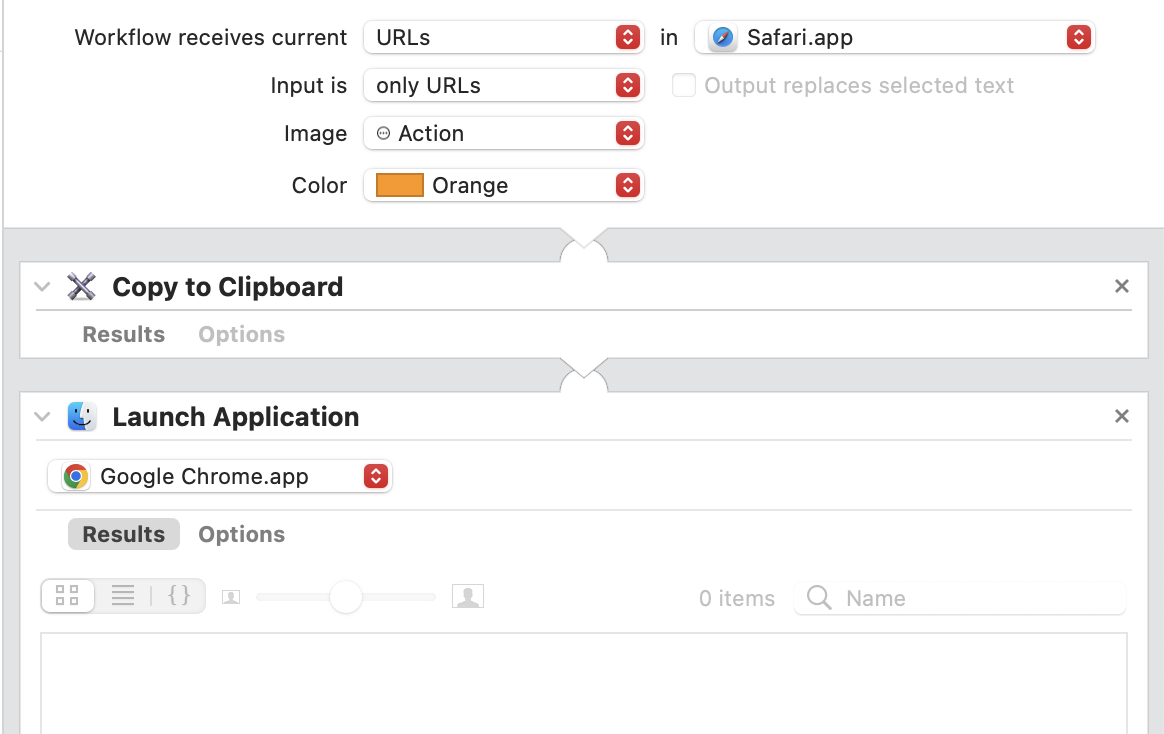Click the Name search field
The width and height of the screenshot is (1164, 734).
(x=960, y=598)
